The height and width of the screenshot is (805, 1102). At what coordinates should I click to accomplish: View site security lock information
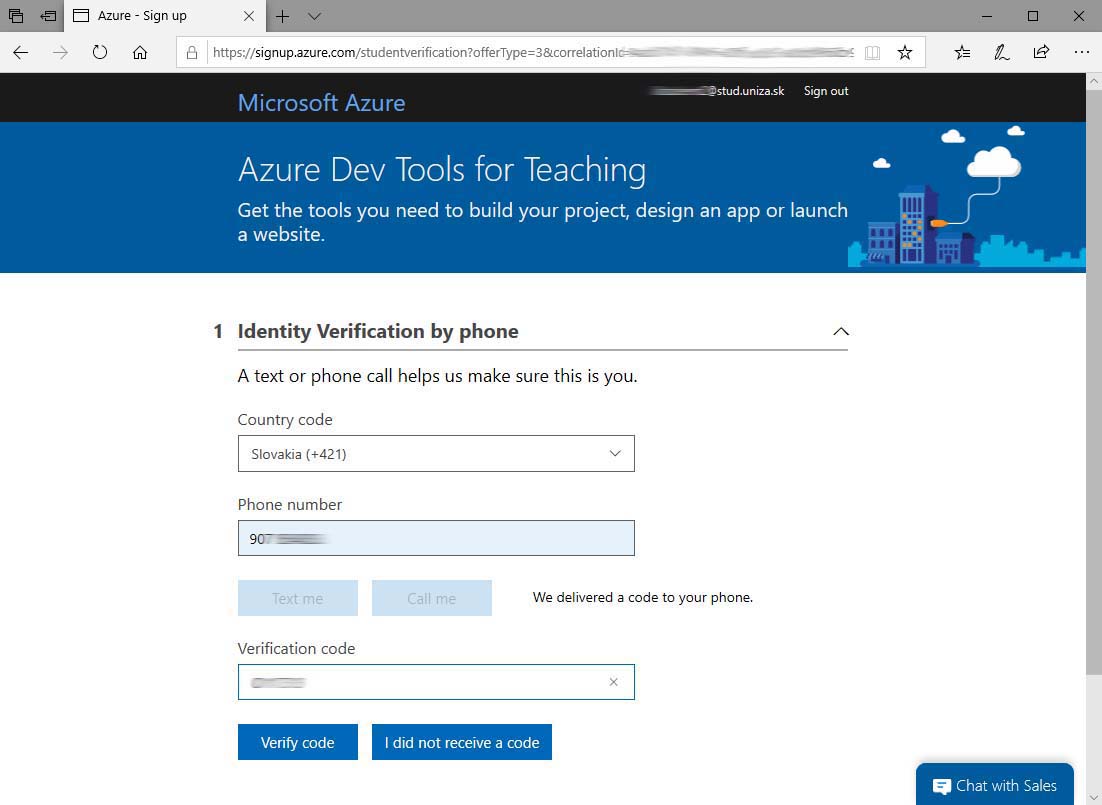[x=192, y=52]
